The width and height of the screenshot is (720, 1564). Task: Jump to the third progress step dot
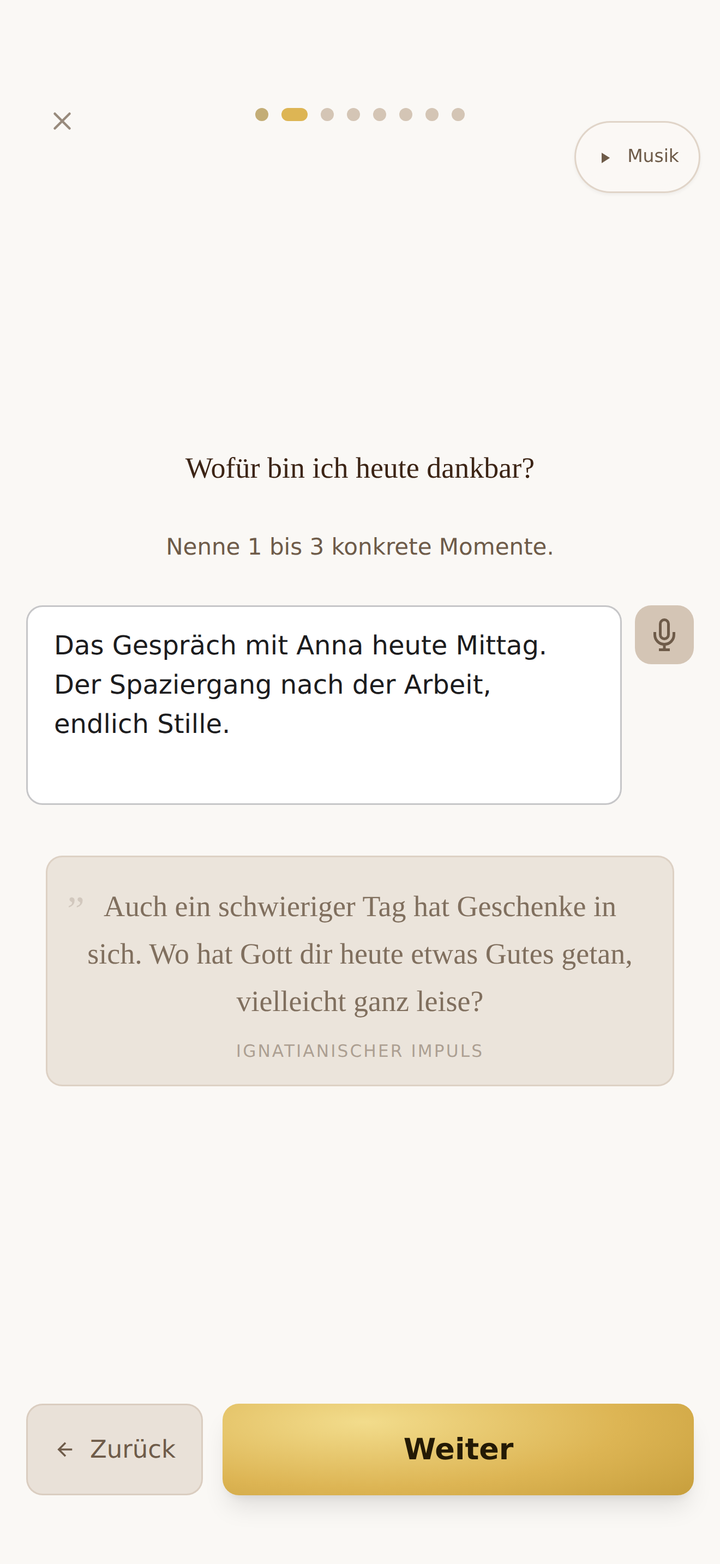coord(327,114)
